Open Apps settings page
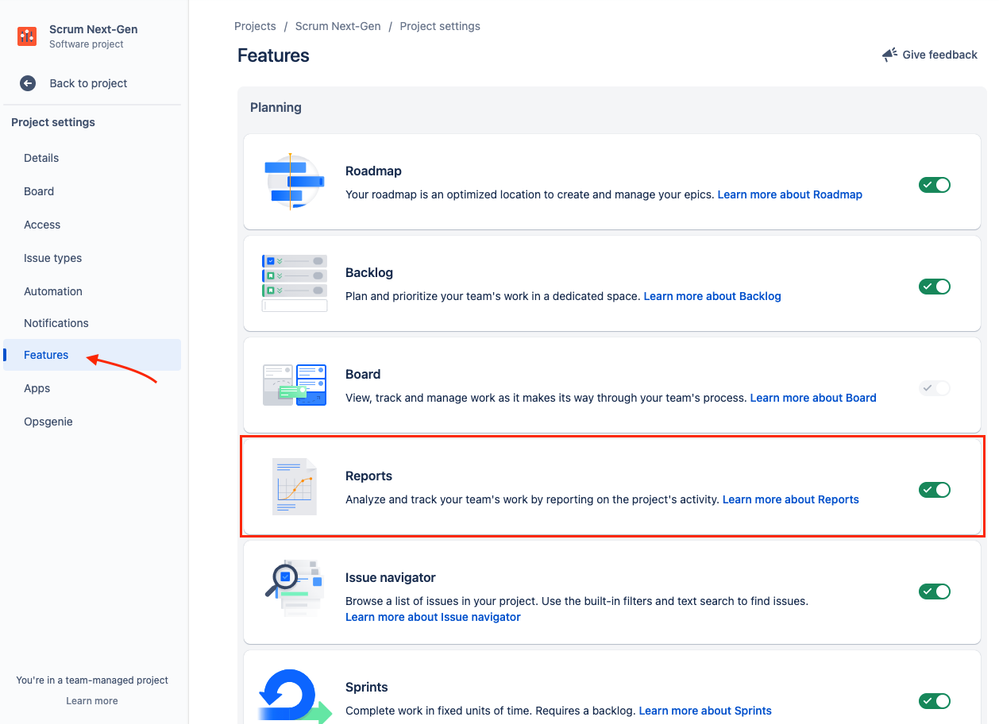 37,388
